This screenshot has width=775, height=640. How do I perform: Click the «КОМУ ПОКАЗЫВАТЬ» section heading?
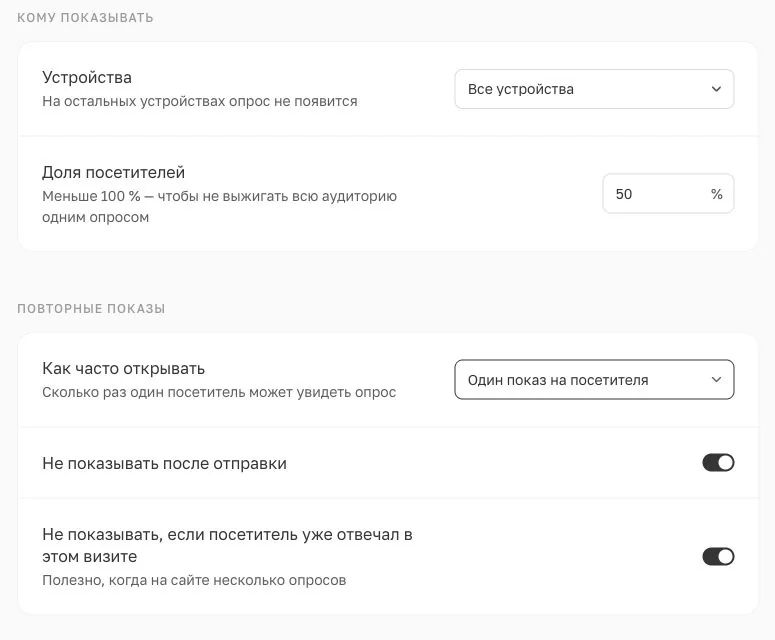coord(86,18)
